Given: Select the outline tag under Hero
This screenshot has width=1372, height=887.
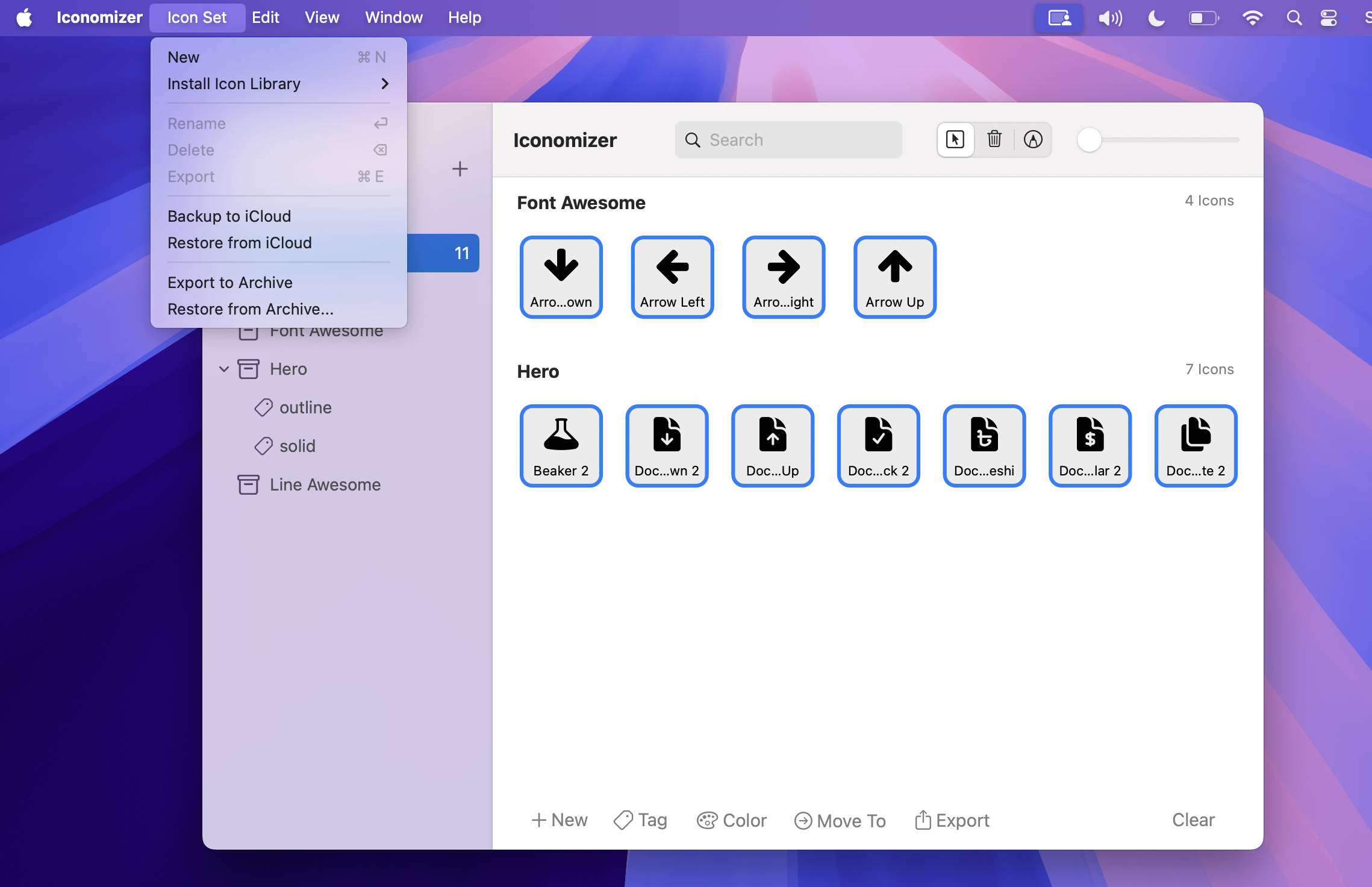Looking at the screenshot, I should click(x=305, y=407).
